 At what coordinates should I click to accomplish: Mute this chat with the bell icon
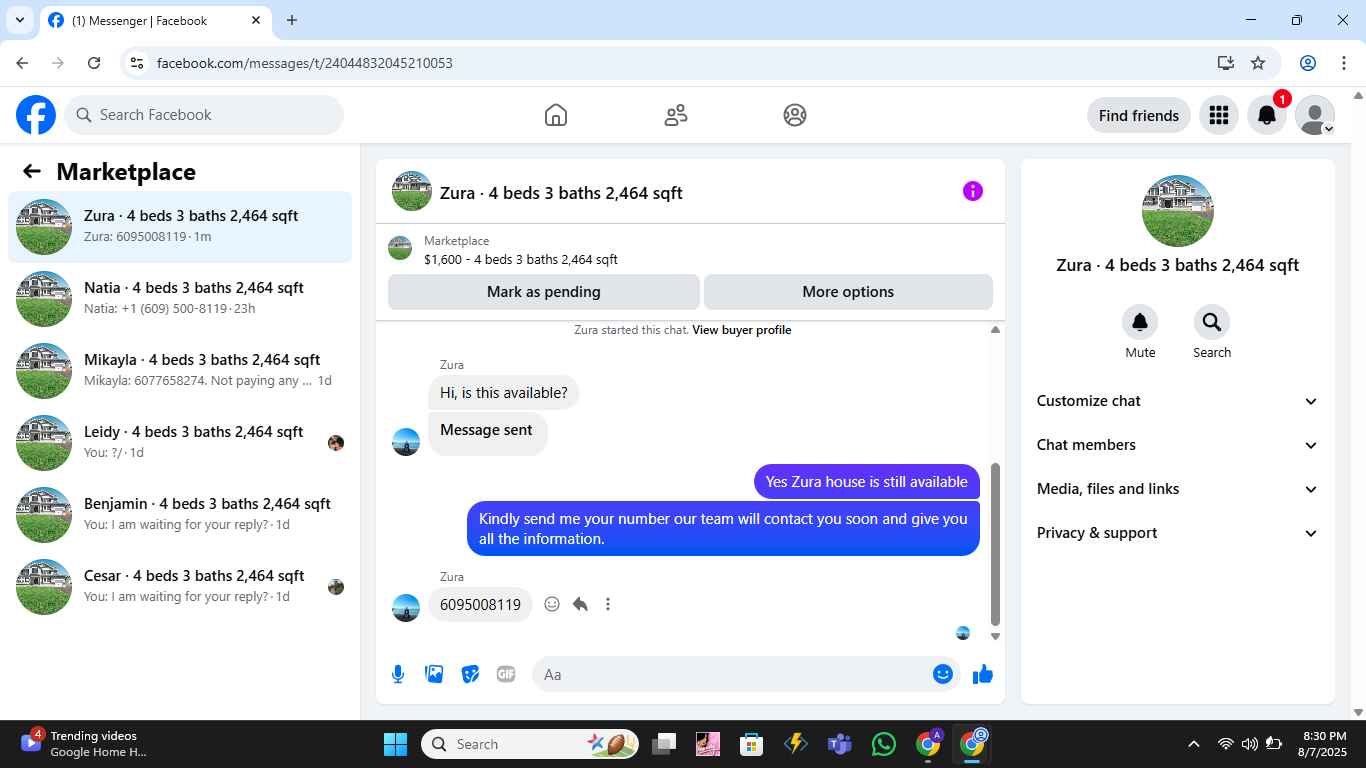(1140, 322)
